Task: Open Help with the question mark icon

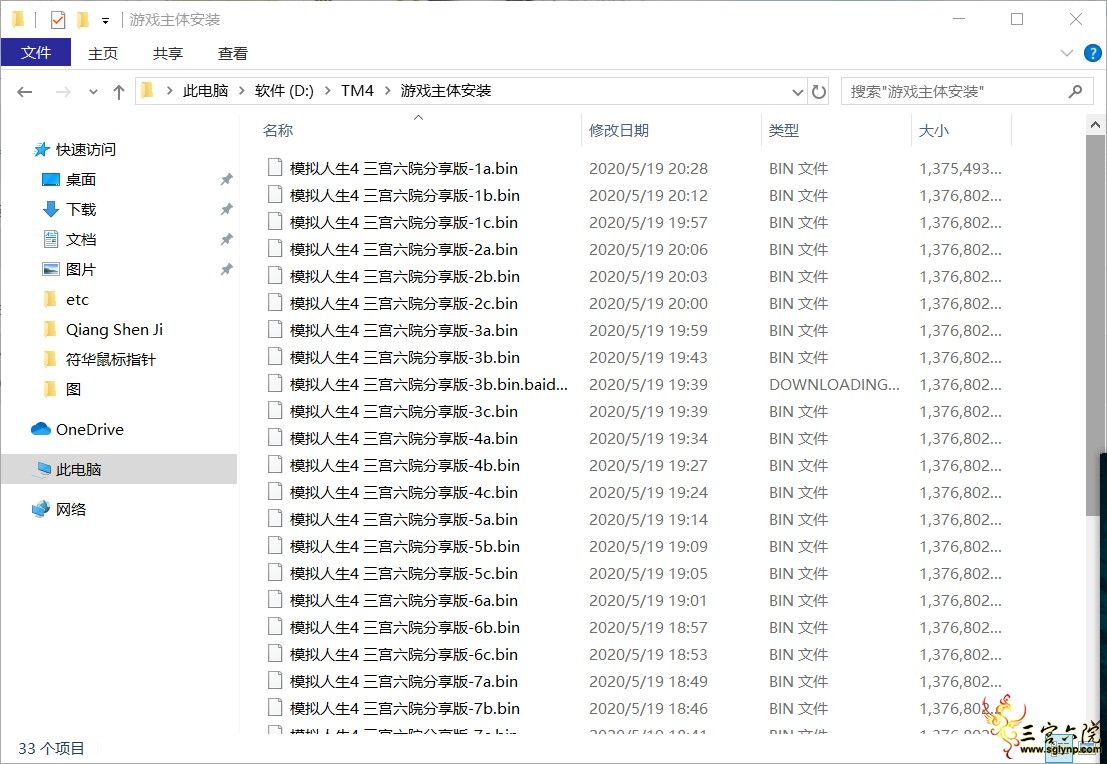Action: [x=1093, y=53]
